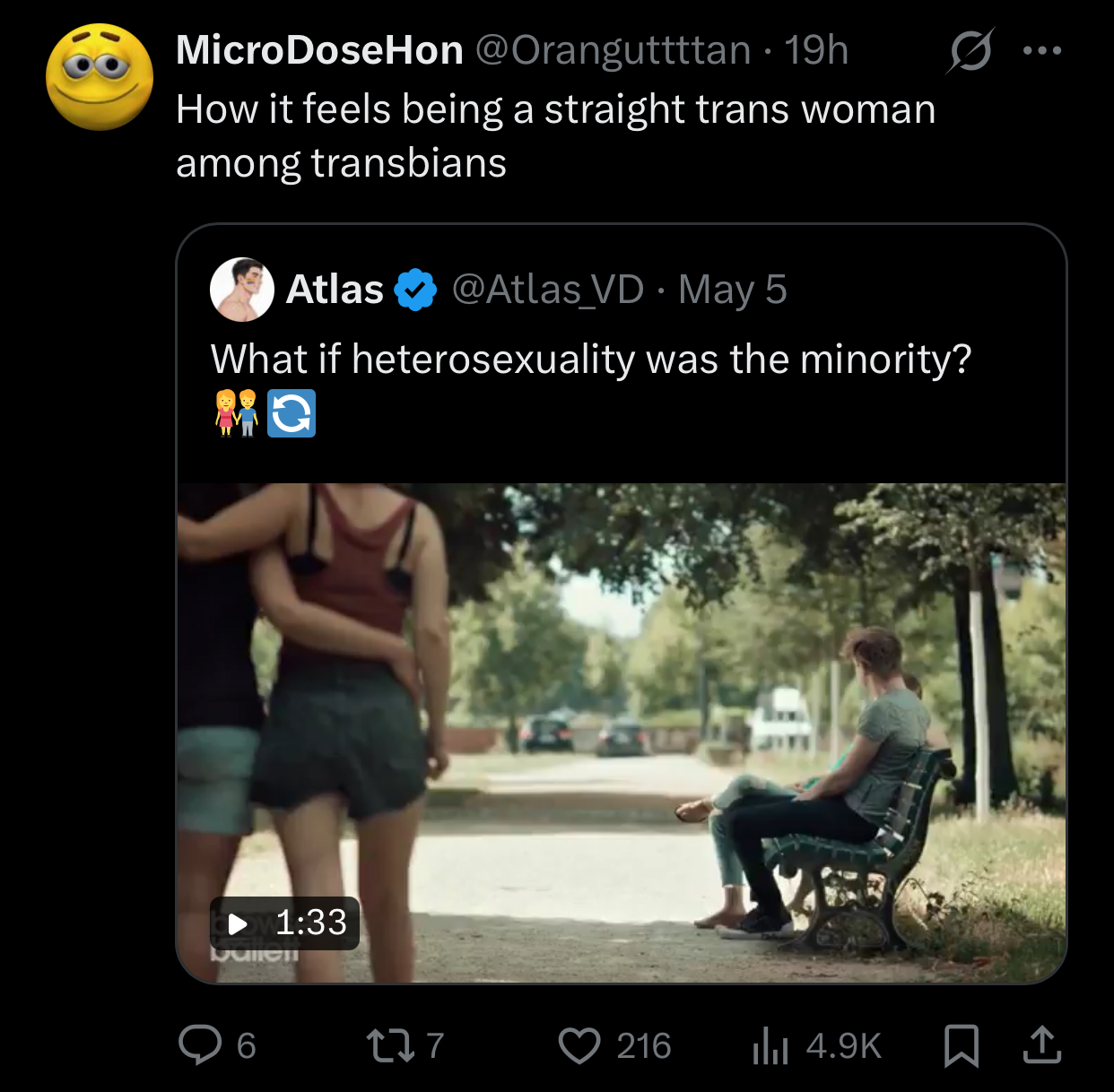Open the @Oranguttttan handle link
The height and width of the screenshot is (1092, 1114).
(x=613, y=50)
